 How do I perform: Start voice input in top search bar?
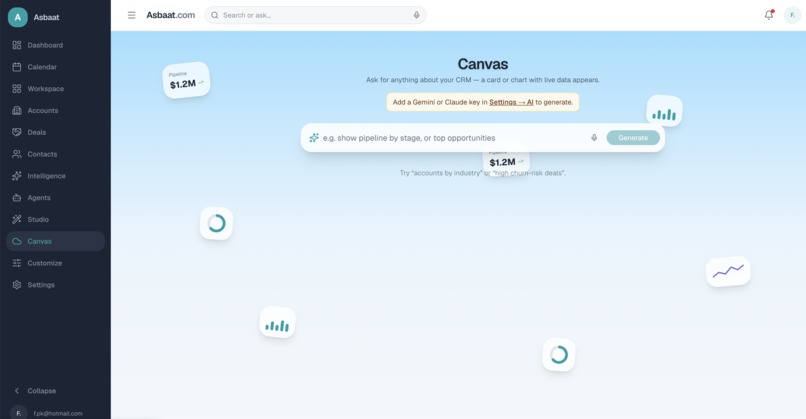[x=416, y=15]
